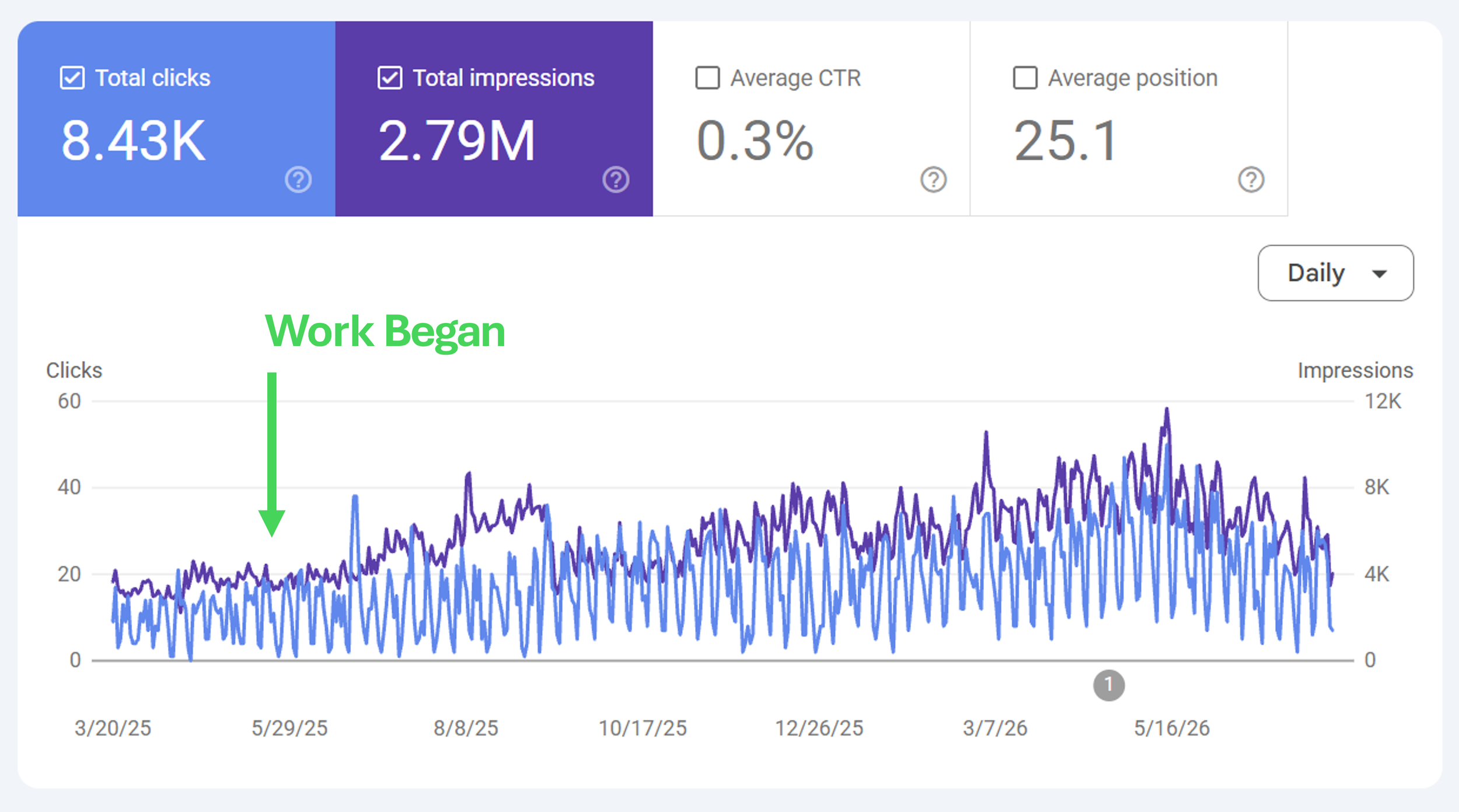Click the 3/20/25 date label
Image resolution: width=1459 pixels, height=812 pixels.
[x=113, y=728]
